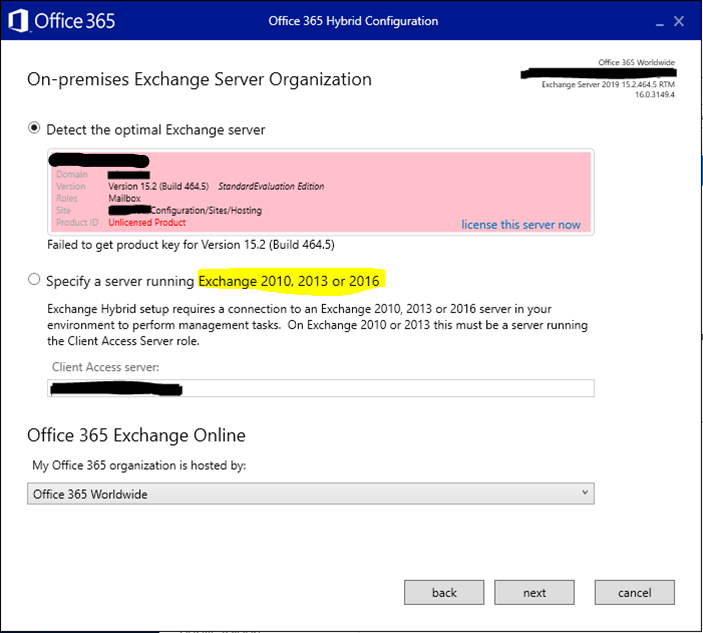Click the 'Client Access server:' label
Viewport: 703px width, 633px height.
pos(105,367)
